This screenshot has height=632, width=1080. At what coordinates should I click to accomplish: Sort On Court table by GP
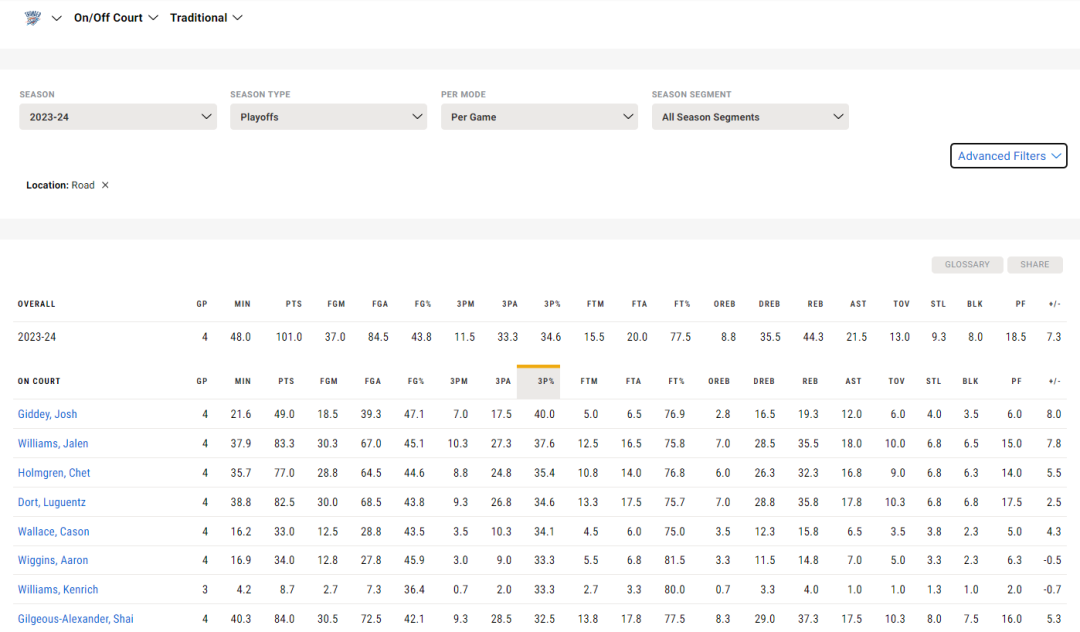point(202,381)
